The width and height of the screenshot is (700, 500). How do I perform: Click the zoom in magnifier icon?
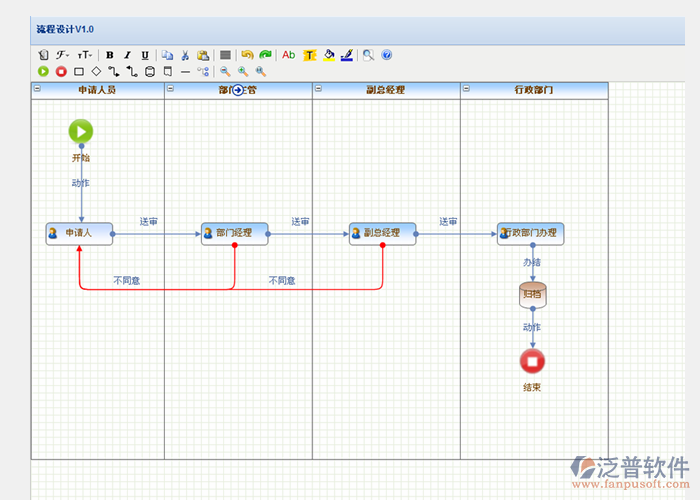tap(242, 72)
